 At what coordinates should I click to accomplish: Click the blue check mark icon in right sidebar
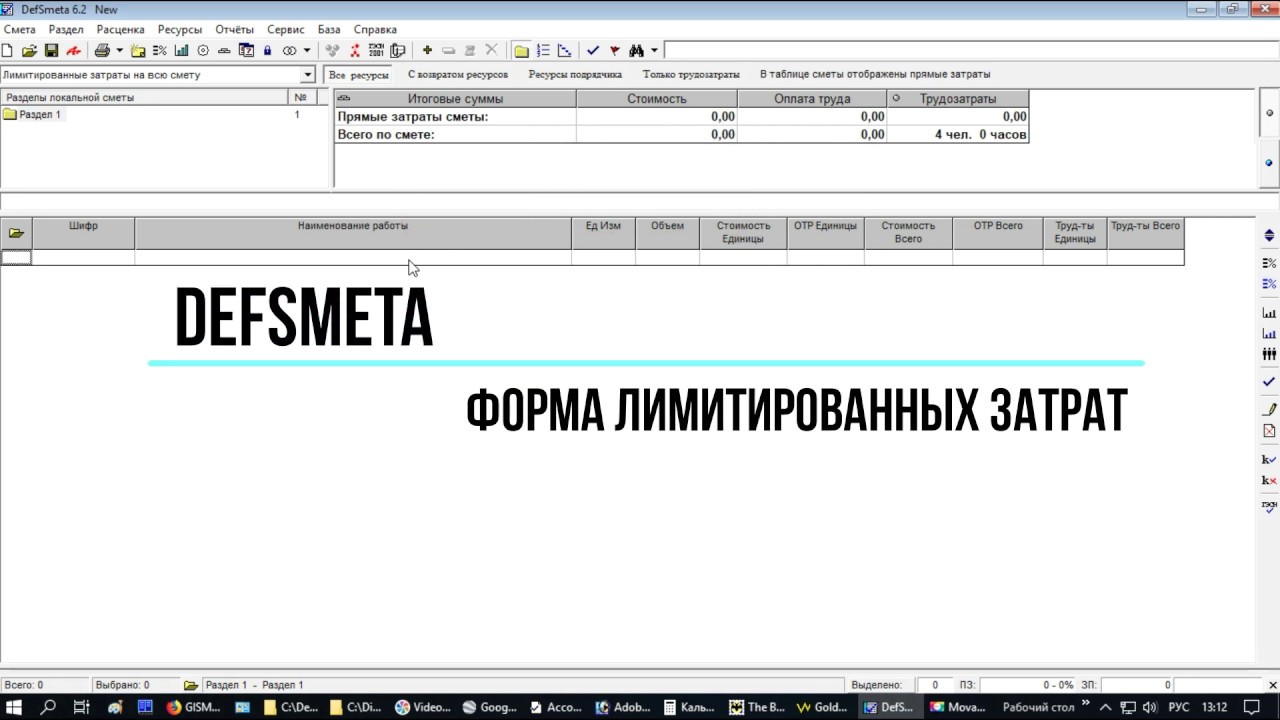pos(1269,382)
